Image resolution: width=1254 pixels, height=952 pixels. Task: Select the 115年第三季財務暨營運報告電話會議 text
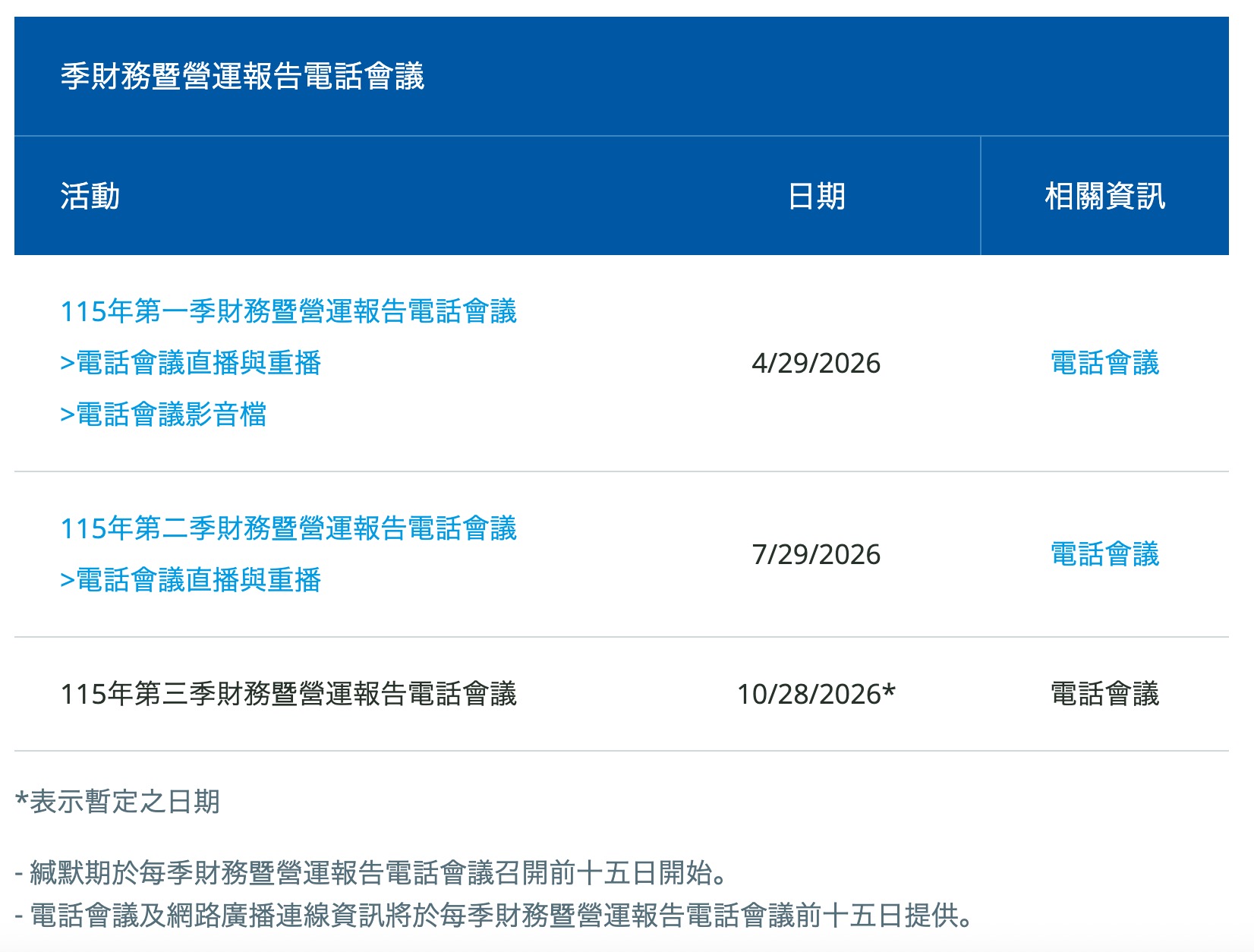pos(288,694)
